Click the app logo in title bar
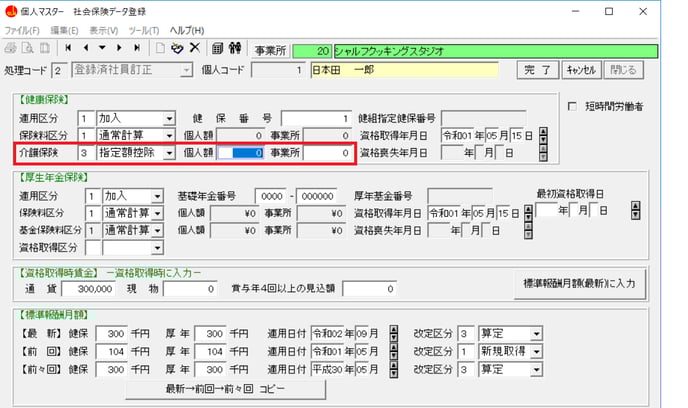688x408 pixels. point(11,11)
